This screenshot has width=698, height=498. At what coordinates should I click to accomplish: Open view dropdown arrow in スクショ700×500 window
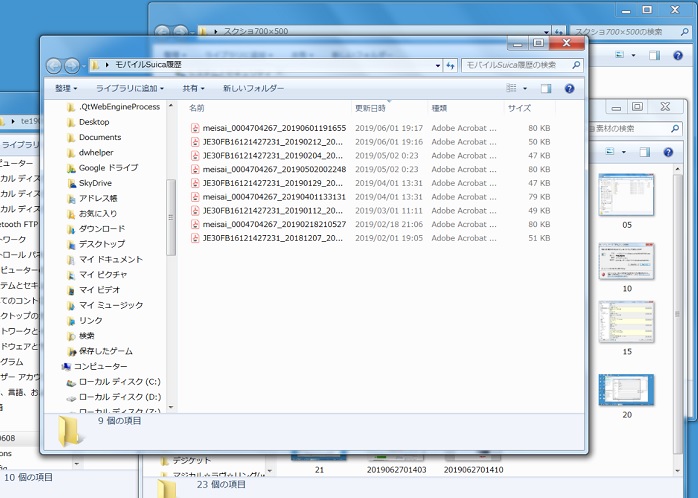(x=633, y=56)
